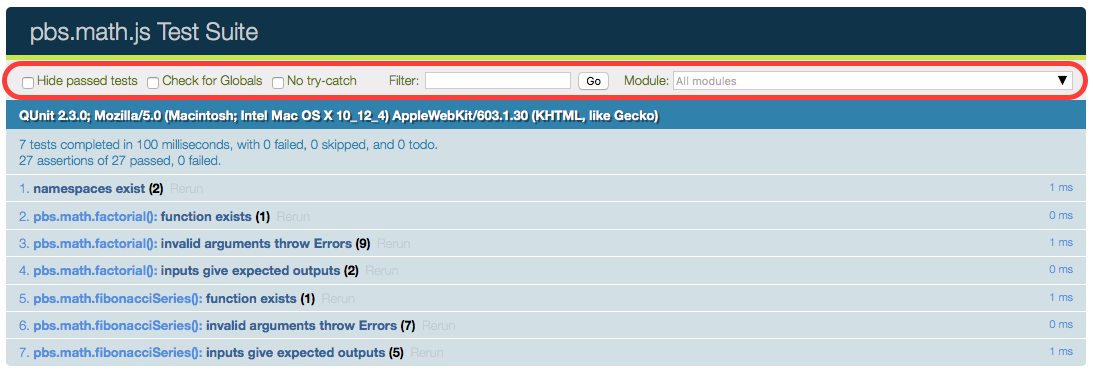Click the Go button
Viewport: 1093px width, 374px height.
coord(593,81)
